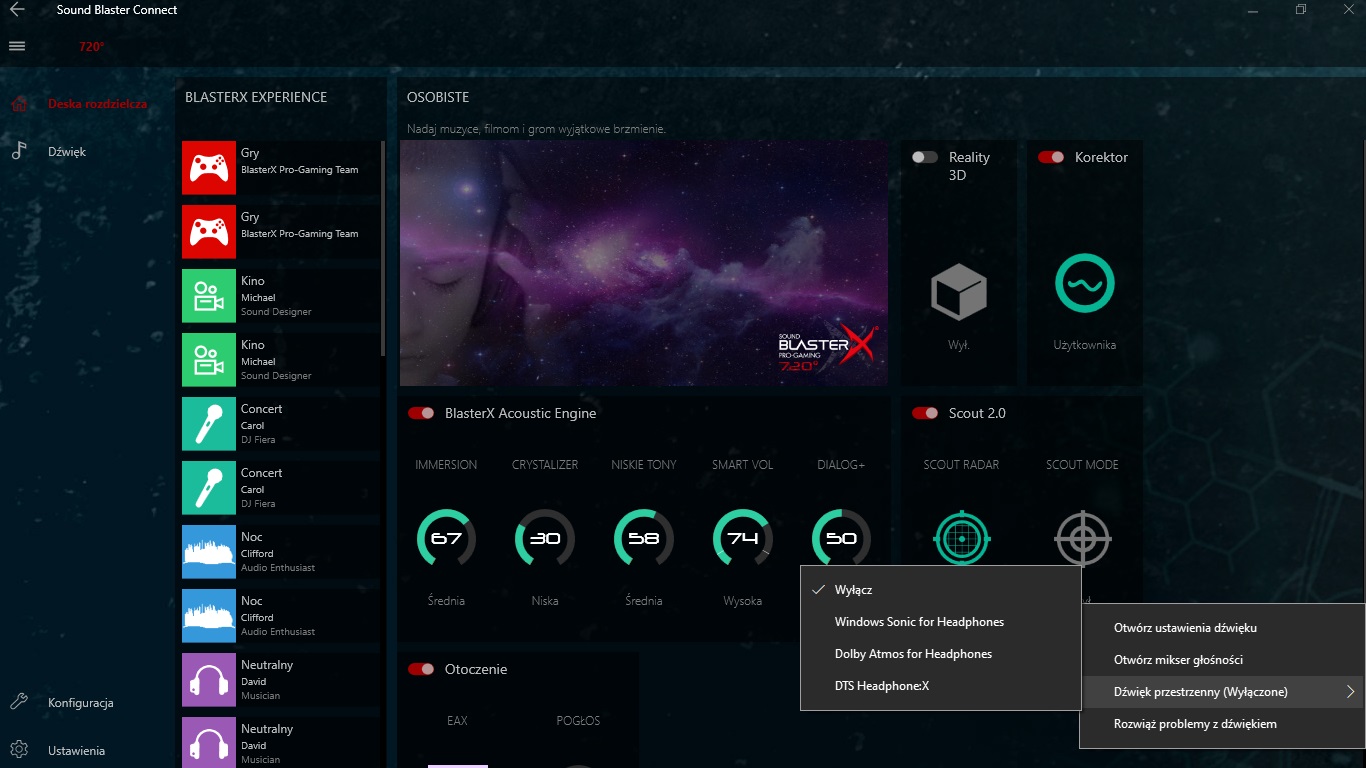Open Konfiguracja in the sidebar
The height and width of the screenshot is (768, 1366).
(80, 703)
